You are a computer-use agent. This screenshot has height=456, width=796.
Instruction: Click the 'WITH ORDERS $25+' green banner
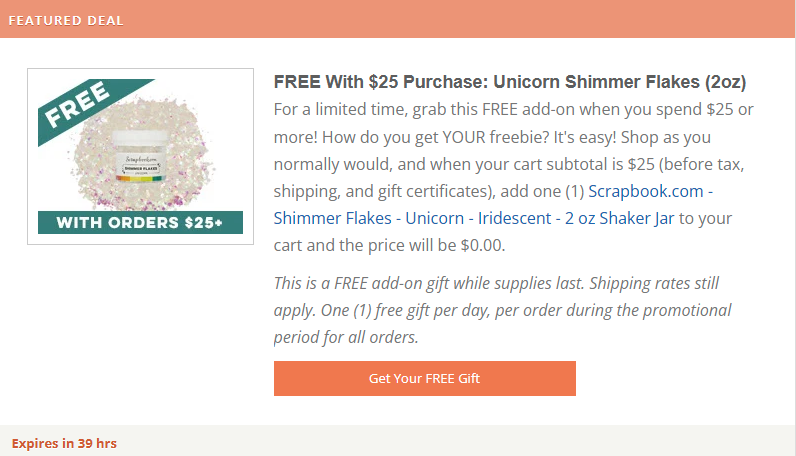click(139, 223)
